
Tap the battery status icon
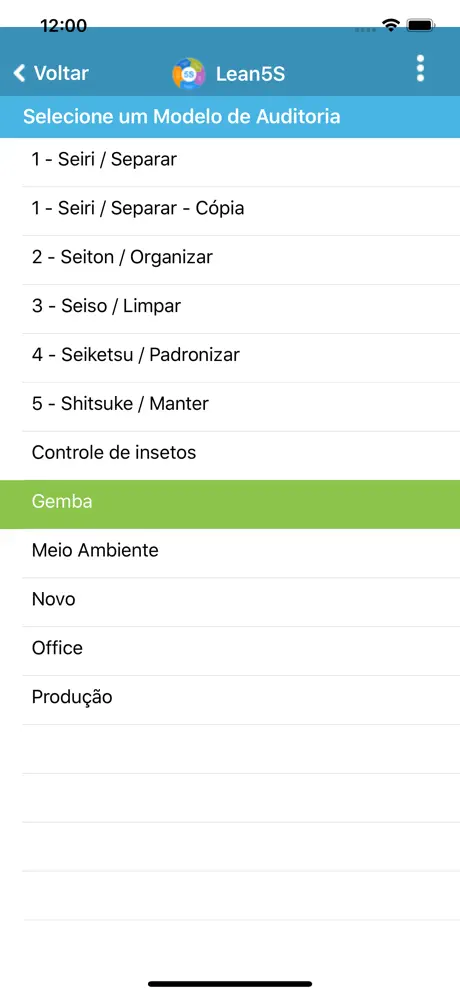(421, 25)
